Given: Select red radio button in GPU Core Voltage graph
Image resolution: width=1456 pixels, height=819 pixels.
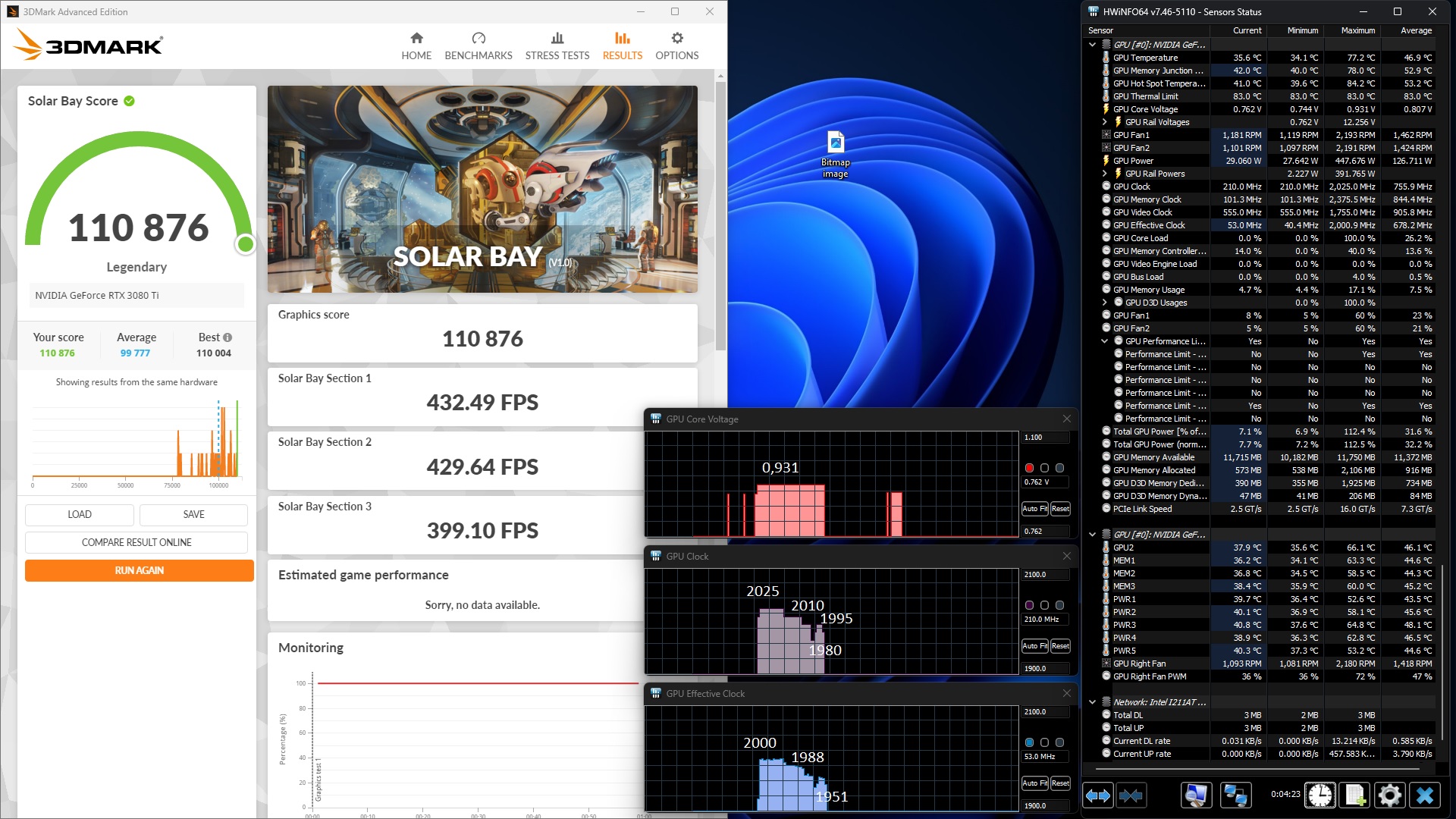Looking at the screenshot, I should (x=1029, y=468).
